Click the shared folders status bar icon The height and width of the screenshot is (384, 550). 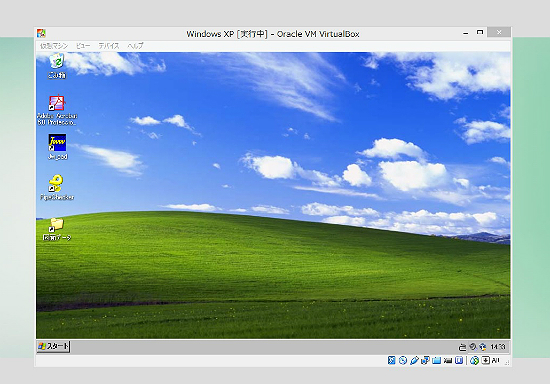[x=436, y=360]
